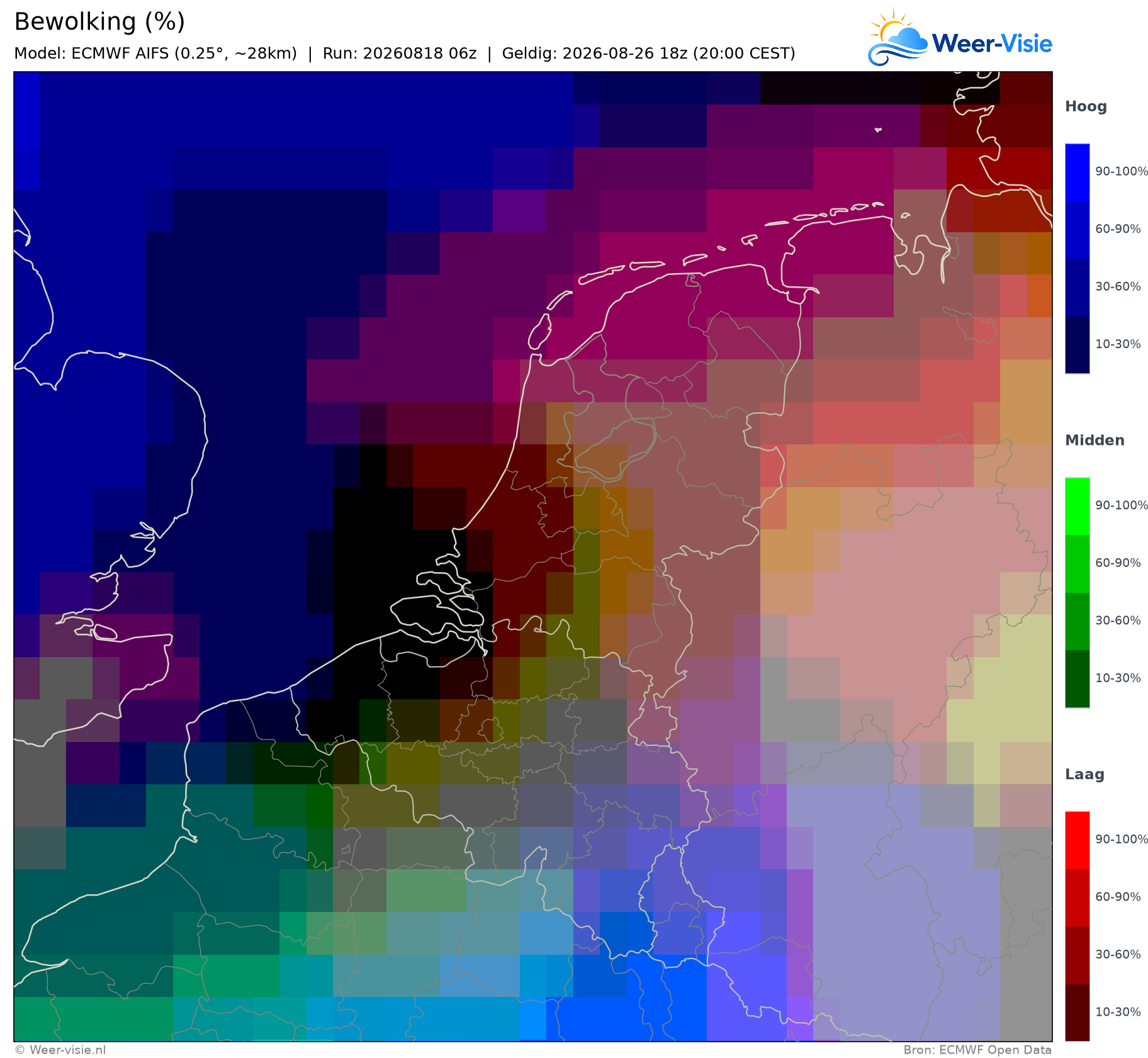
Task: Click the Weer-Visie brand name text
Action: (992, 43)
